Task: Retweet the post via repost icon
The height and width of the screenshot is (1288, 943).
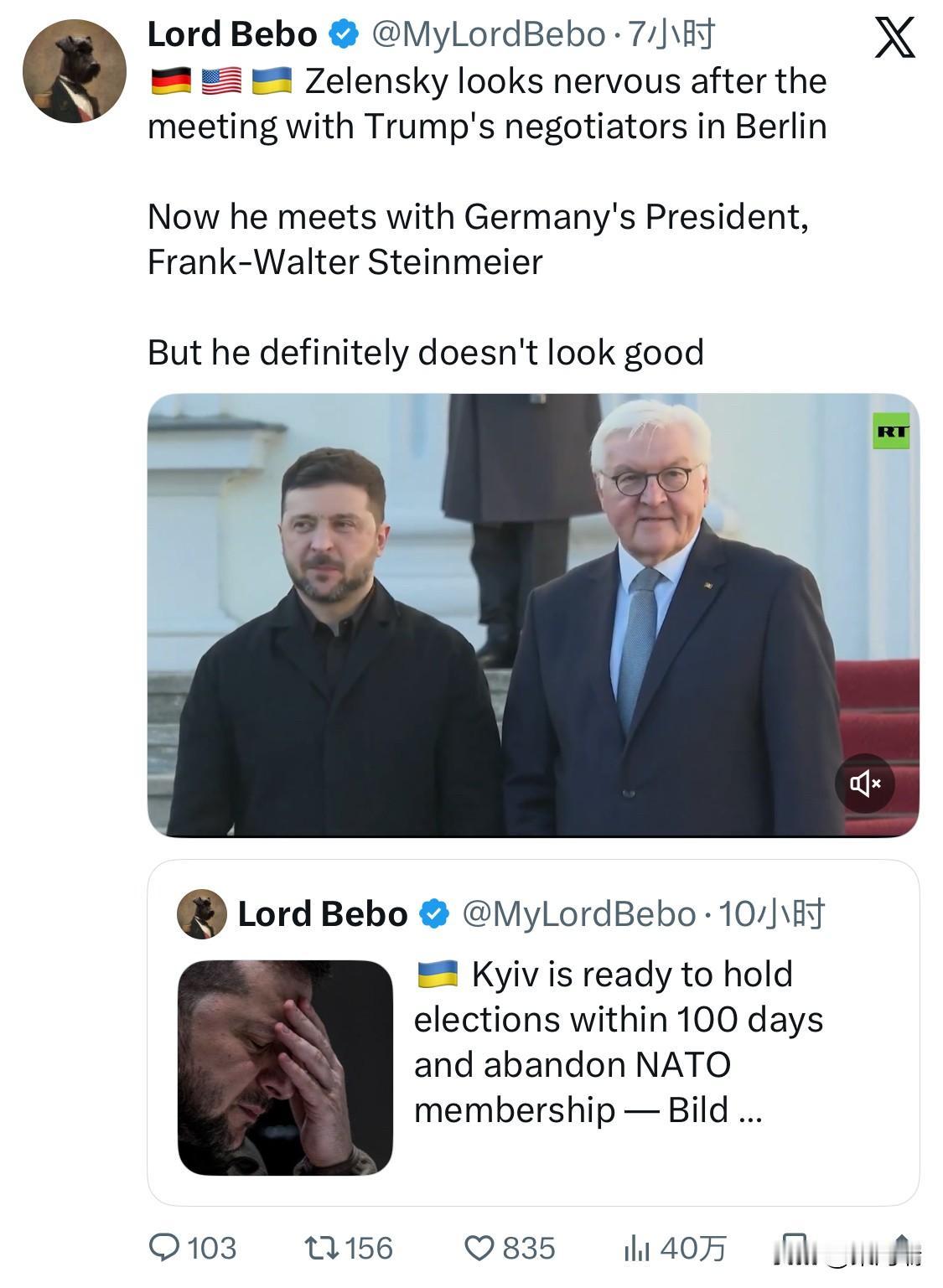Action: [x=323, y=1248]
